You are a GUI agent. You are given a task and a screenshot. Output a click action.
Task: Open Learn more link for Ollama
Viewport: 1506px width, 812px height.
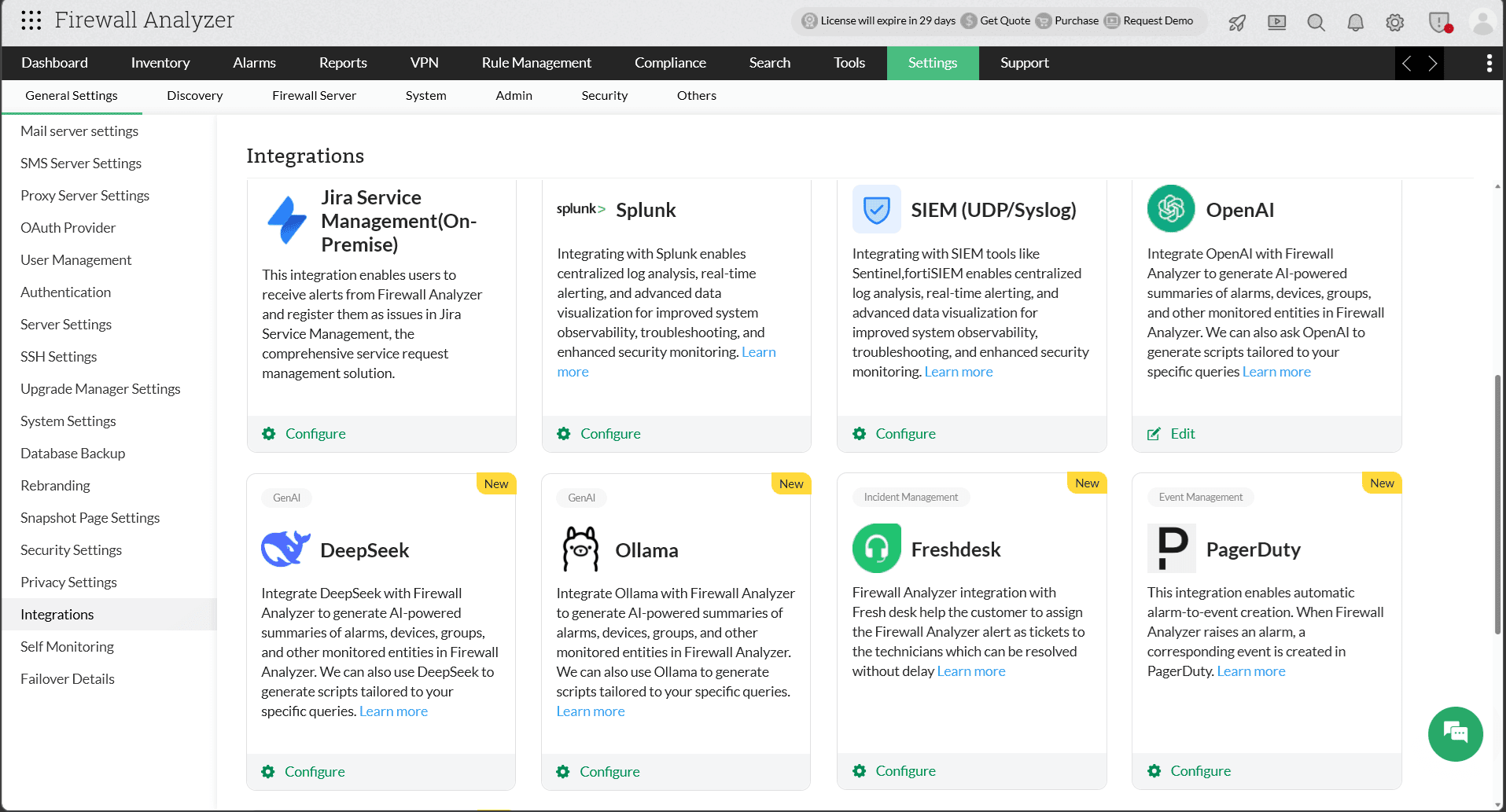click(591, 711)
